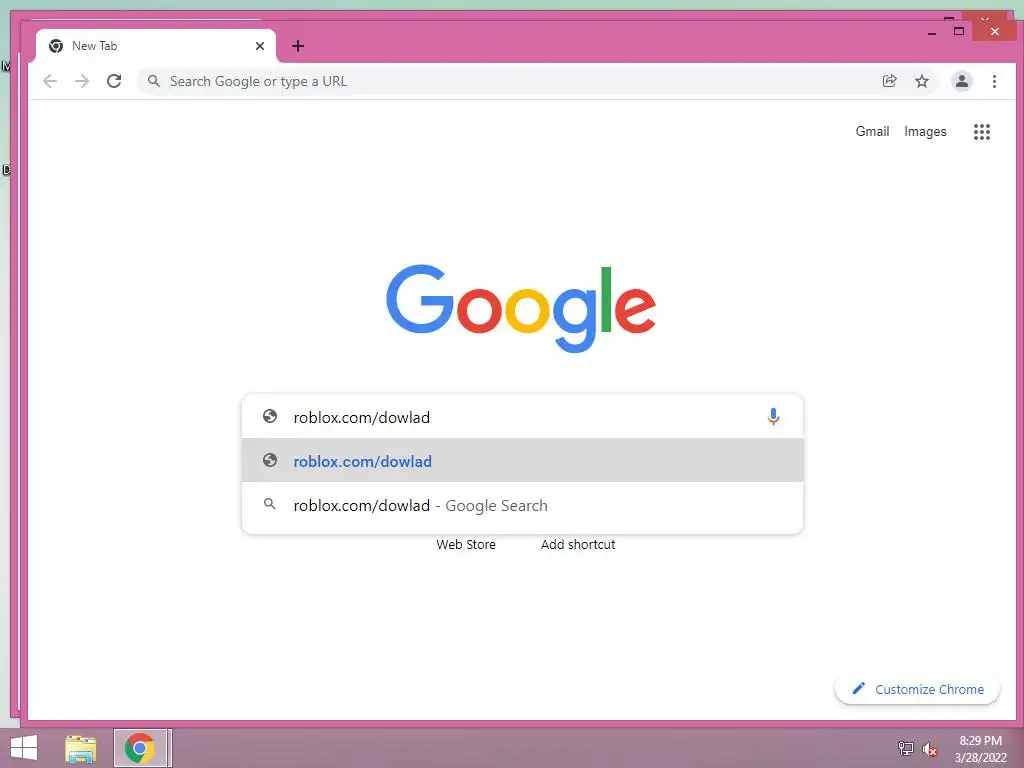Open Google Images link

coord(925,131)
